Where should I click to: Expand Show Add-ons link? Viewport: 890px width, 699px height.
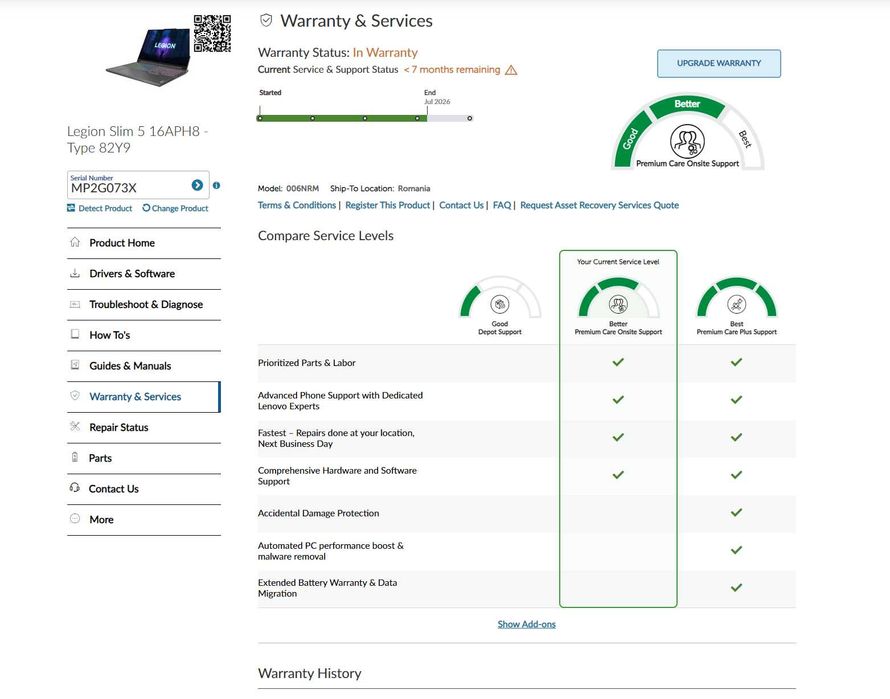click(526, 625)
